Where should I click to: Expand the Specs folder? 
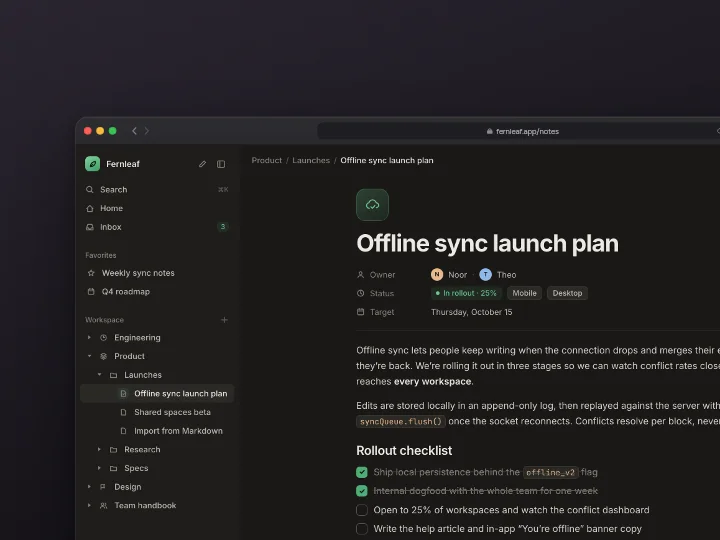tap(99, 468)
